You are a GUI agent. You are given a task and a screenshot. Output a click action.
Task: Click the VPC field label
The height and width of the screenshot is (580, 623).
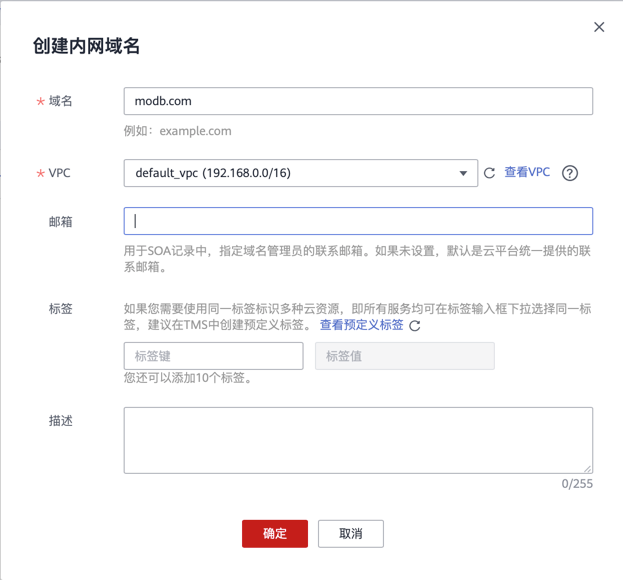point(60,173)
